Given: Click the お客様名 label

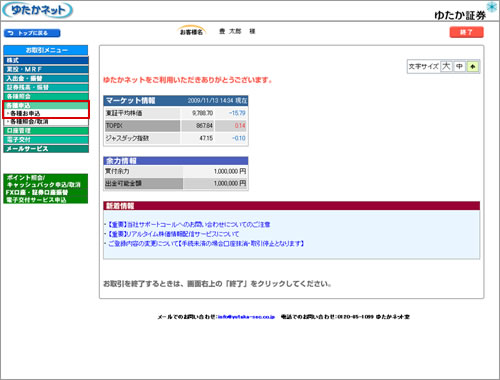Looking at the screenshot, I should 191,32.
